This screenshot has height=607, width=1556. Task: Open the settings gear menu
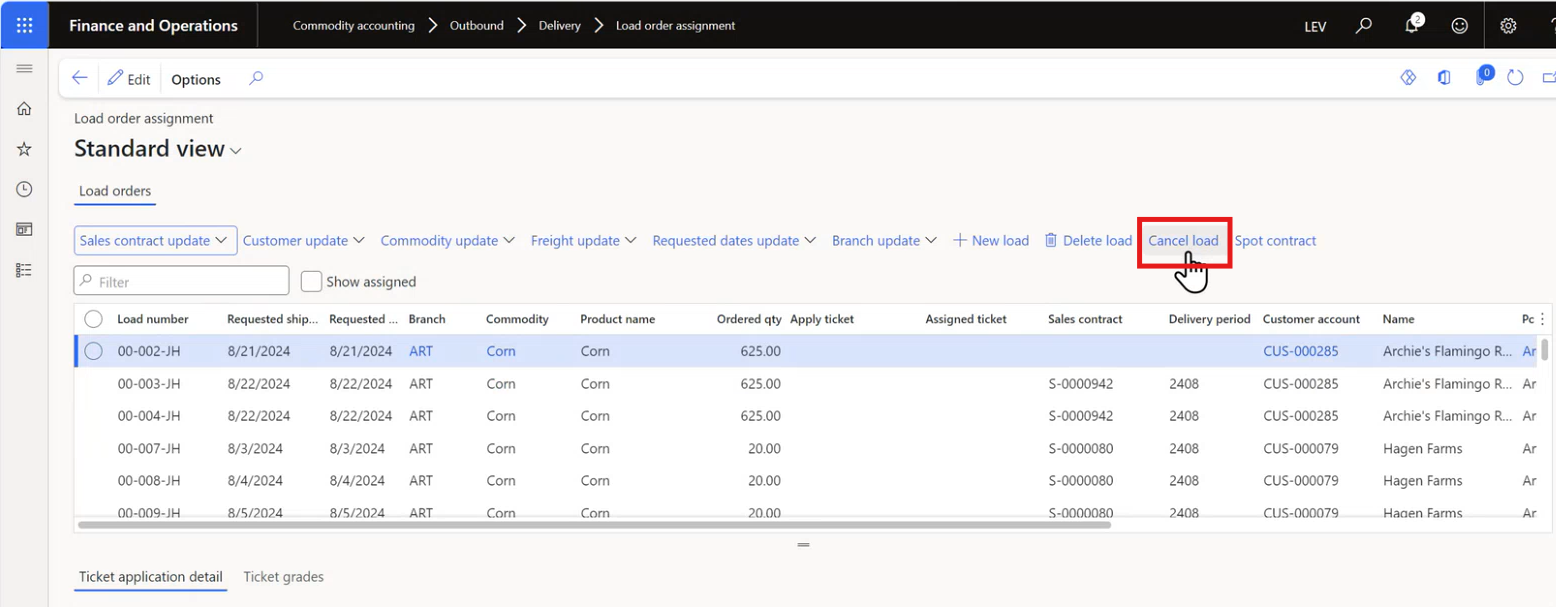click(1508, 26)
